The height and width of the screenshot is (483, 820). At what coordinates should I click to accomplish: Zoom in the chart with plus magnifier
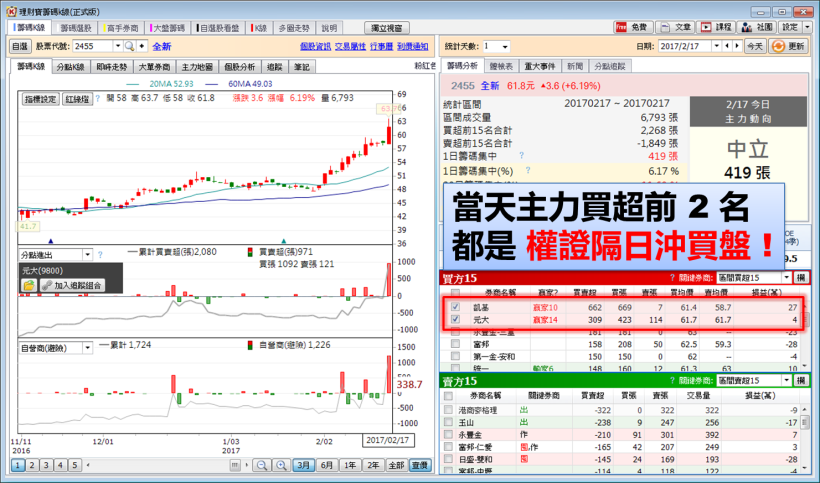[281, 465]
